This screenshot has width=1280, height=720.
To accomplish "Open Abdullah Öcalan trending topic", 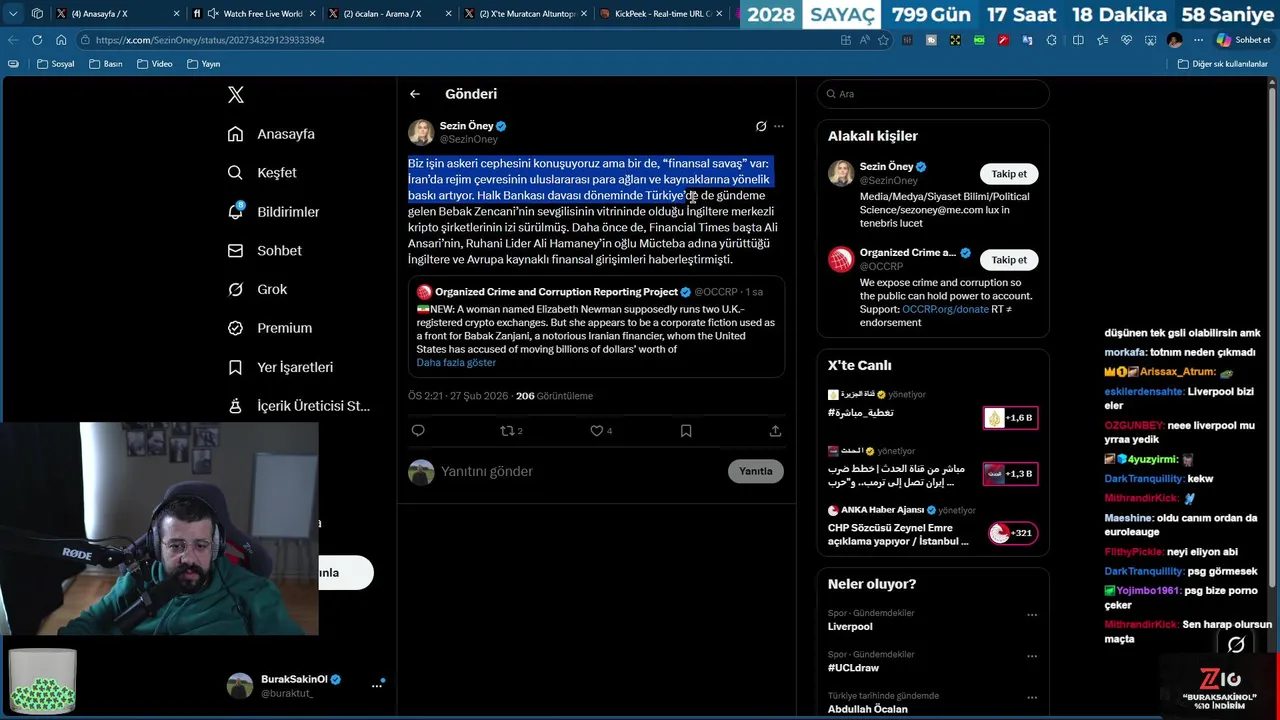I will 868,709.
